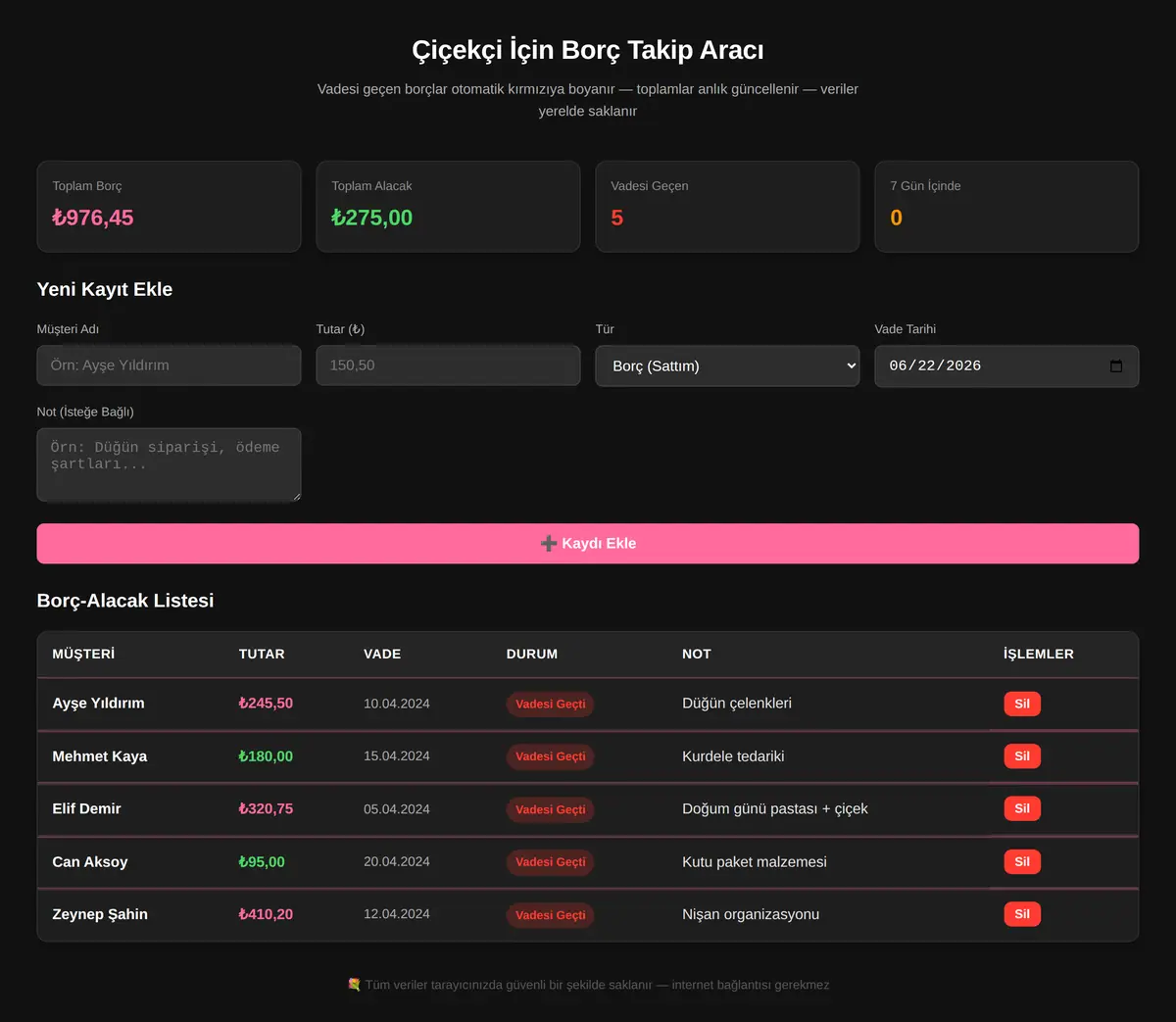This screenshot has width=1176, height=1022.
Task: Click the amount ₺95,00
Action: pyautogui.click(x=262, y=861)
